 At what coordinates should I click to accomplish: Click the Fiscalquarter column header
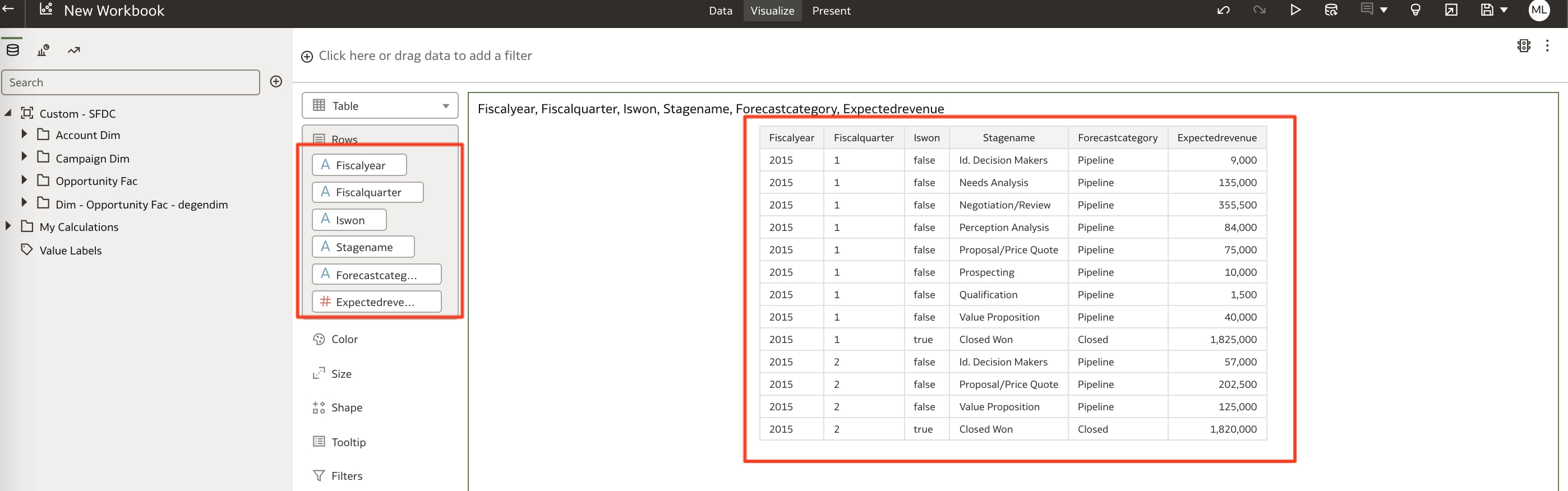coord(864,137)
